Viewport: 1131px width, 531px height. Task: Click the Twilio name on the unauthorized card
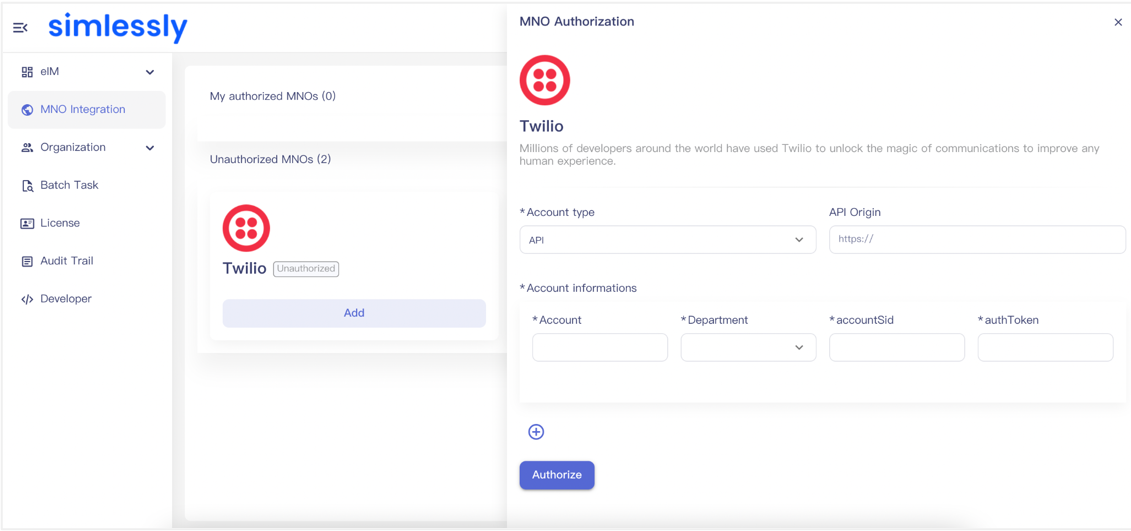coord(245,268)
